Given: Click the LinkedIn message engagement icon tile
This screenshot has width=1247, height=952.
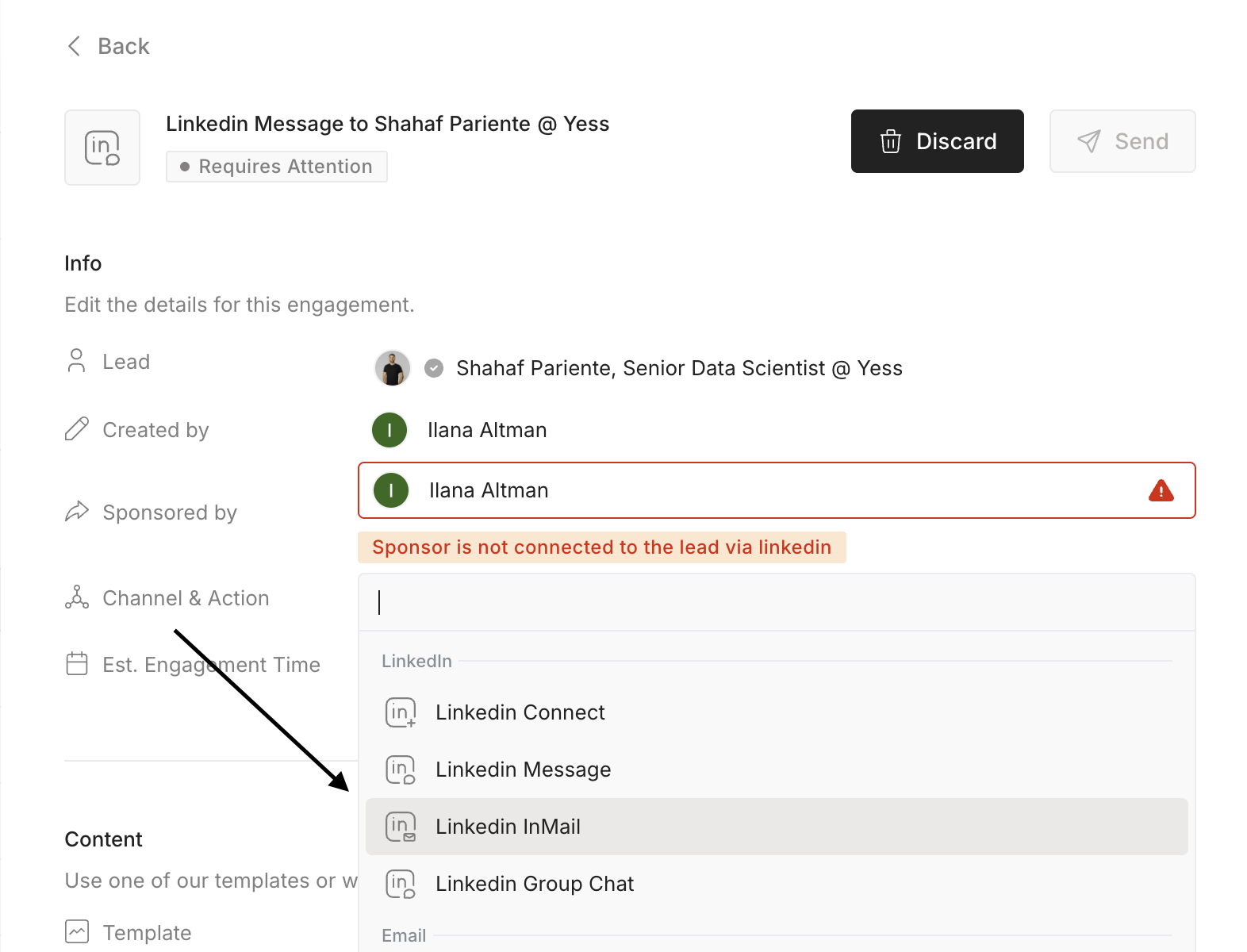Looking at the screenshot, I should click(x=102, y=148).
